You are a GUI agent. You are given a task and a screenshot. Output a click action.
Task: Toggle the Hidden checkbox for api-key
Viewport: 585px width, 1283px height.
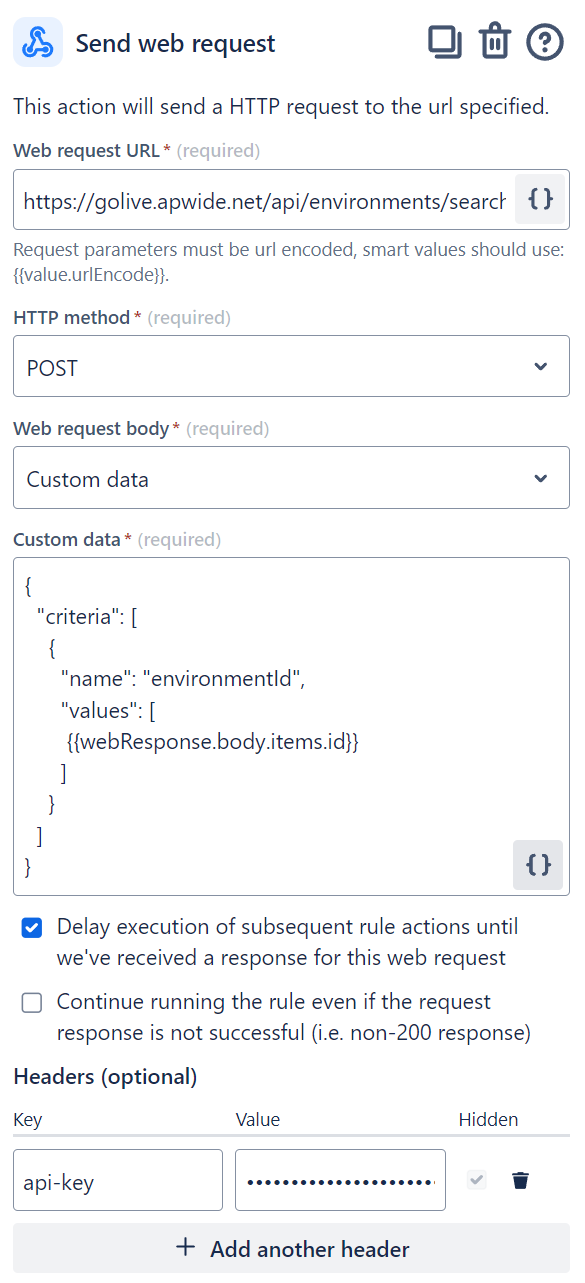click(478, 1181)
